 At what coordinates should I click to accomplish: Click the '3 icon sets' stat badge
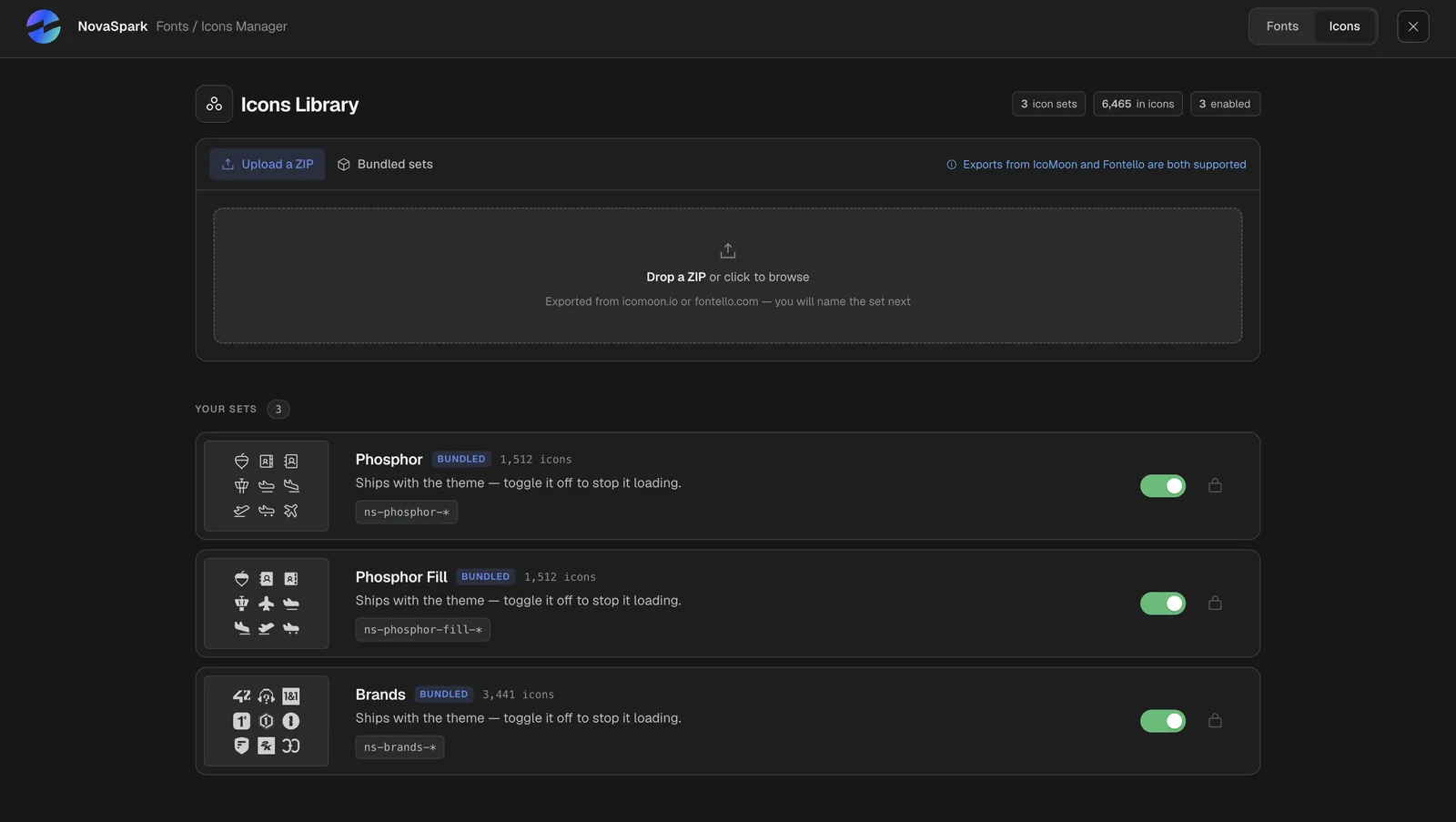coord(1048,104)
